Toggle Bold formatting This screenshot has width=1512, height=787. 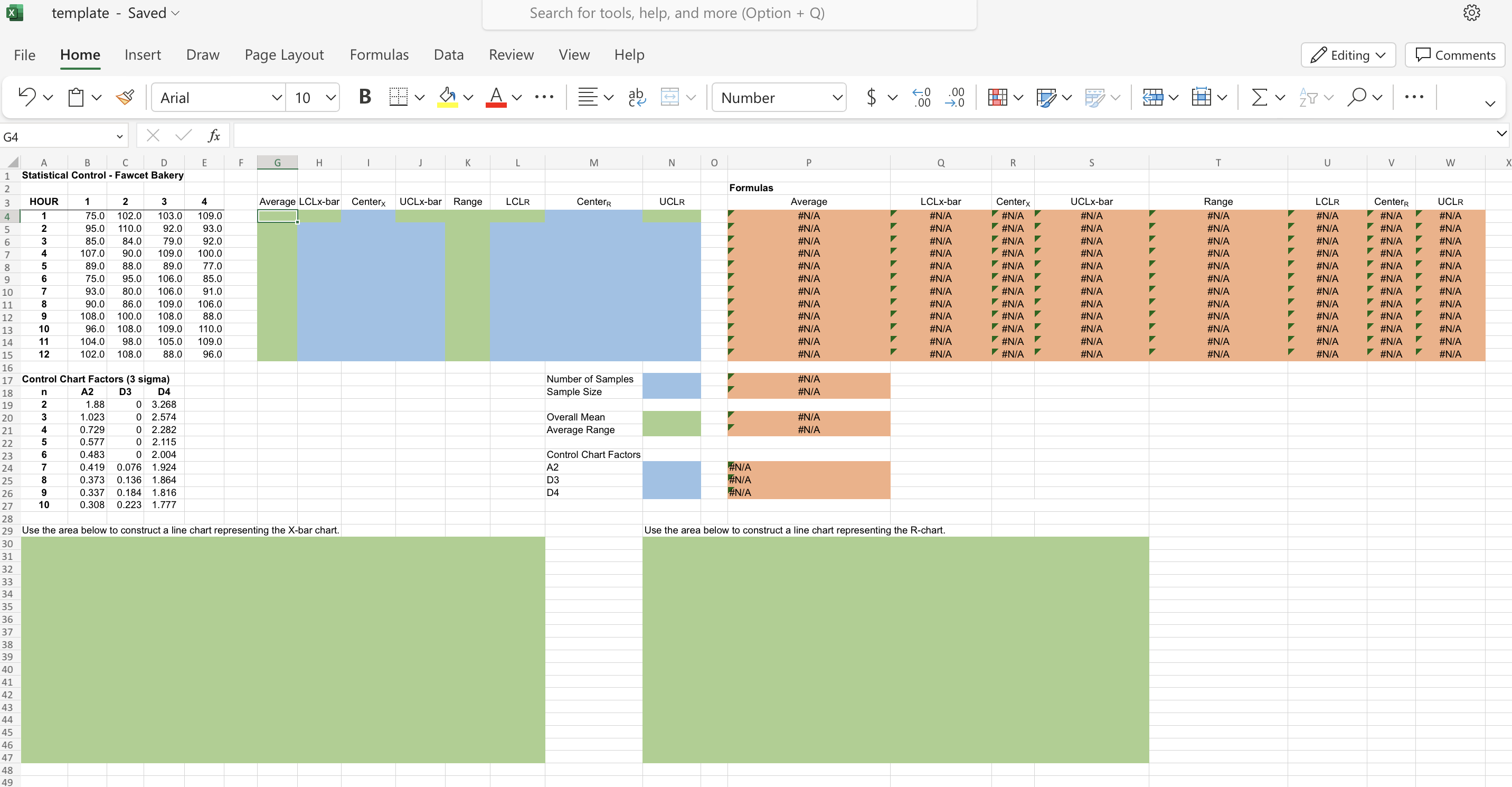click(364, 97)
